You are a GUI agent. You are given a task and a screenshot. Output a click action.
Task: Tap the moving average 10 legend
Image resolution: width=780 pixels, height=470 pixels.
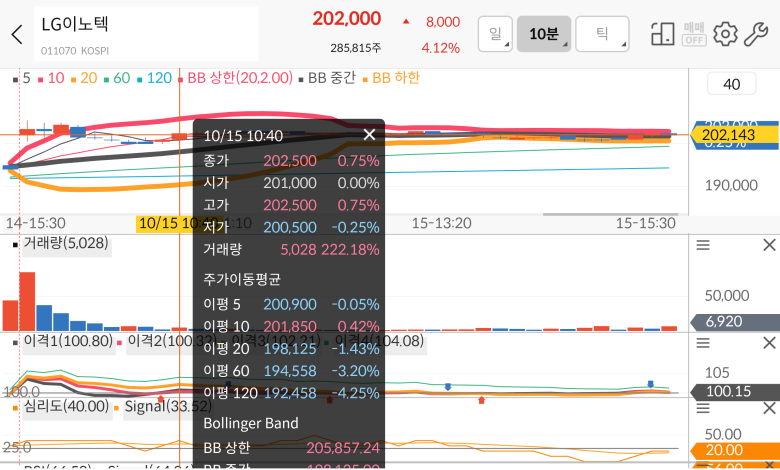tap(51, 78)
